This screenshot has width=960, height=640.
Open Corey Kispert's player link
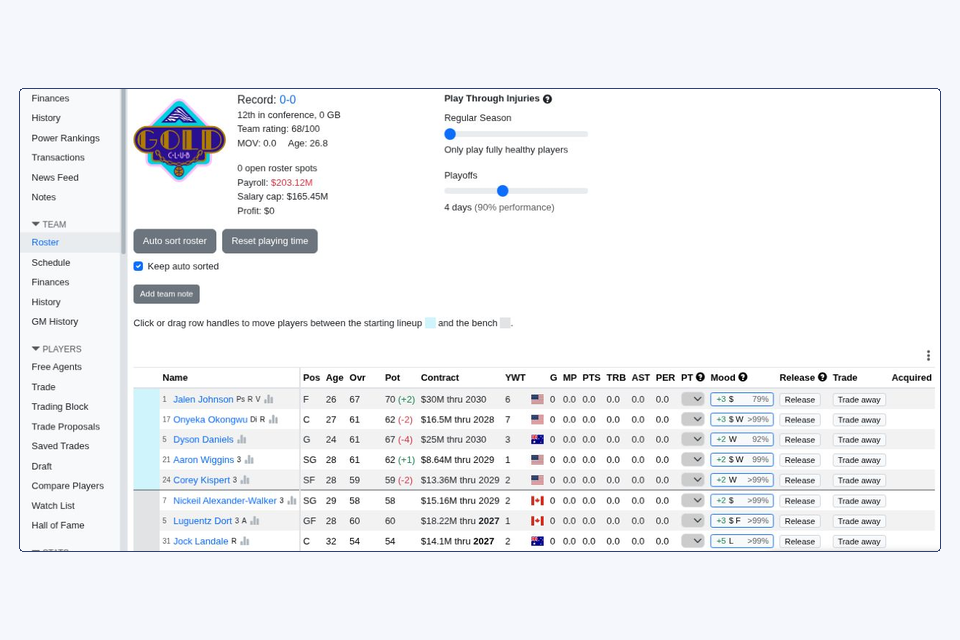click(201, 480)
